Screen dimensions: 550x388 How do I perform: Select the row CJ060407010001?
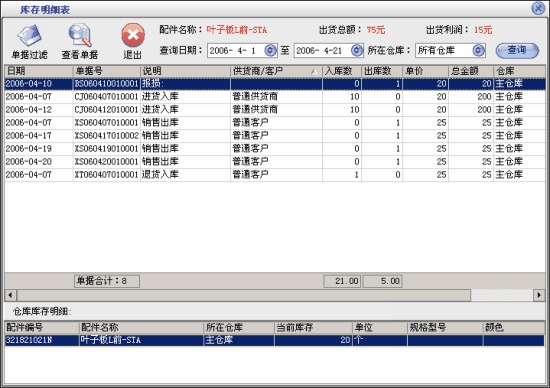pos(275,96)
